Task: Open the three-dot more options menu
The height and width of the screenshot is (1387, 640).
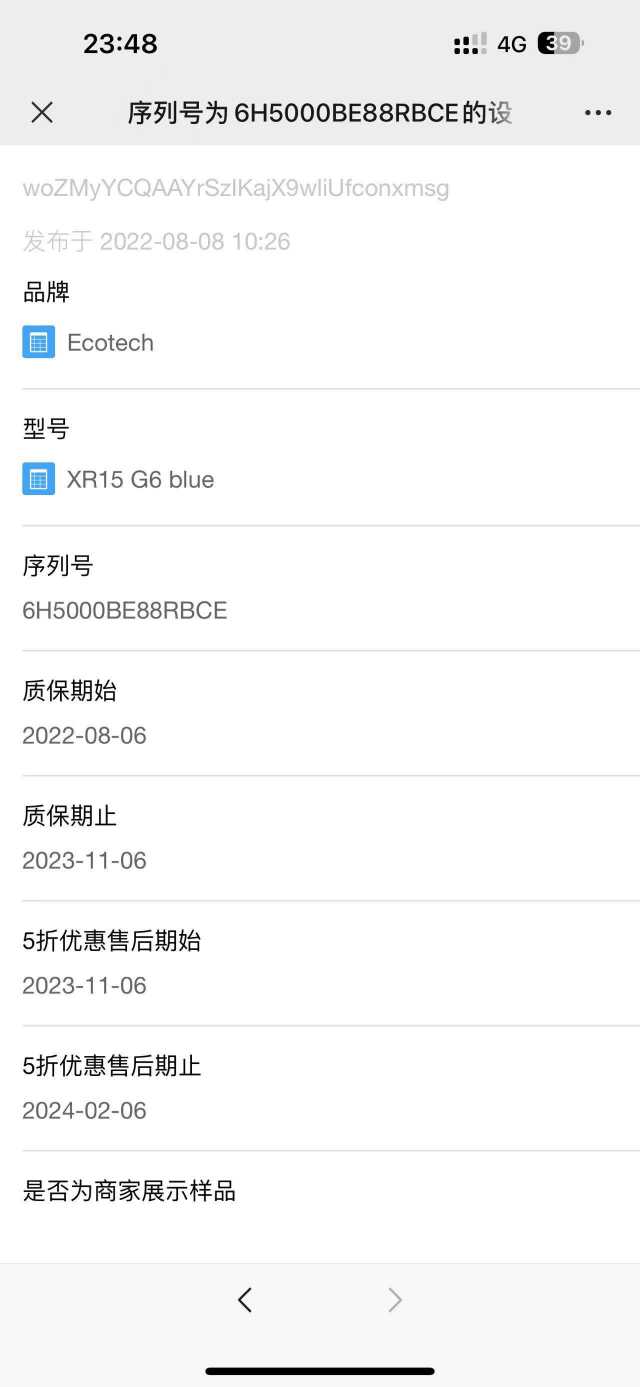Action: (598, 113)
